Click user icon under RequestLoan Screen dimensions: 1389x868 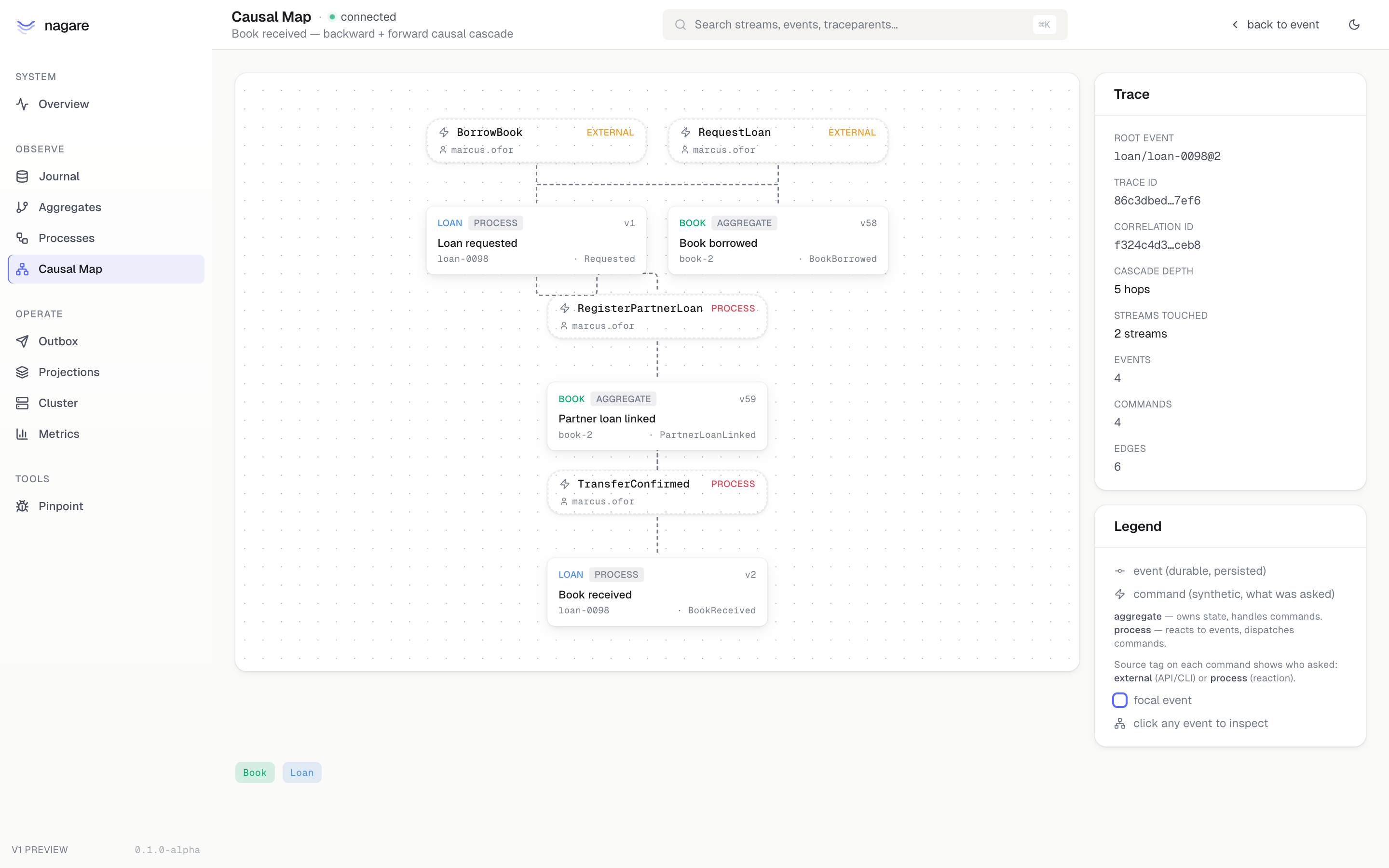coord(685,150)
